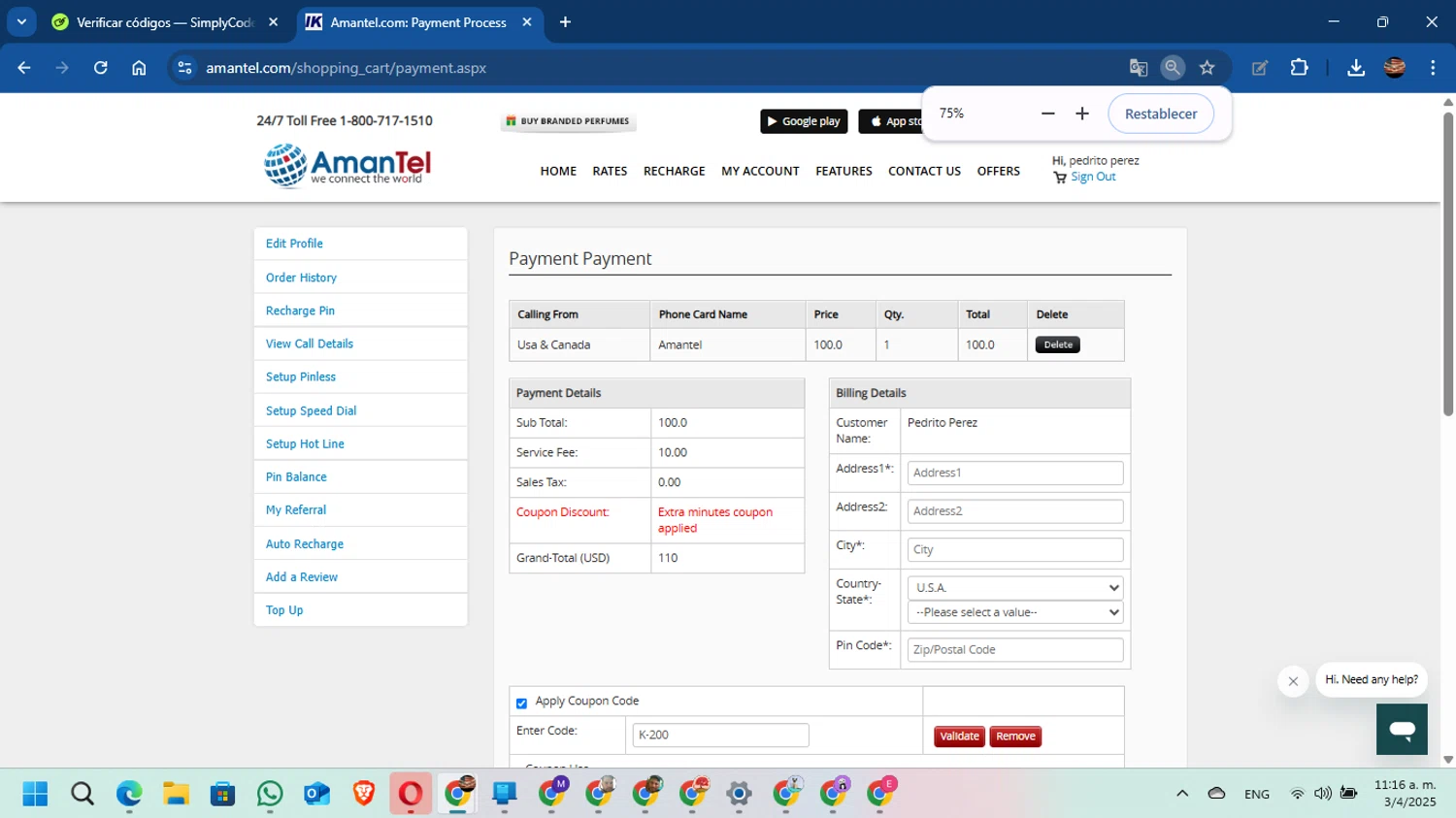Click the coupon code field with K-200
Viewport: 1456px width, 818px height.
pyautogui.click(x=720, y=735)
